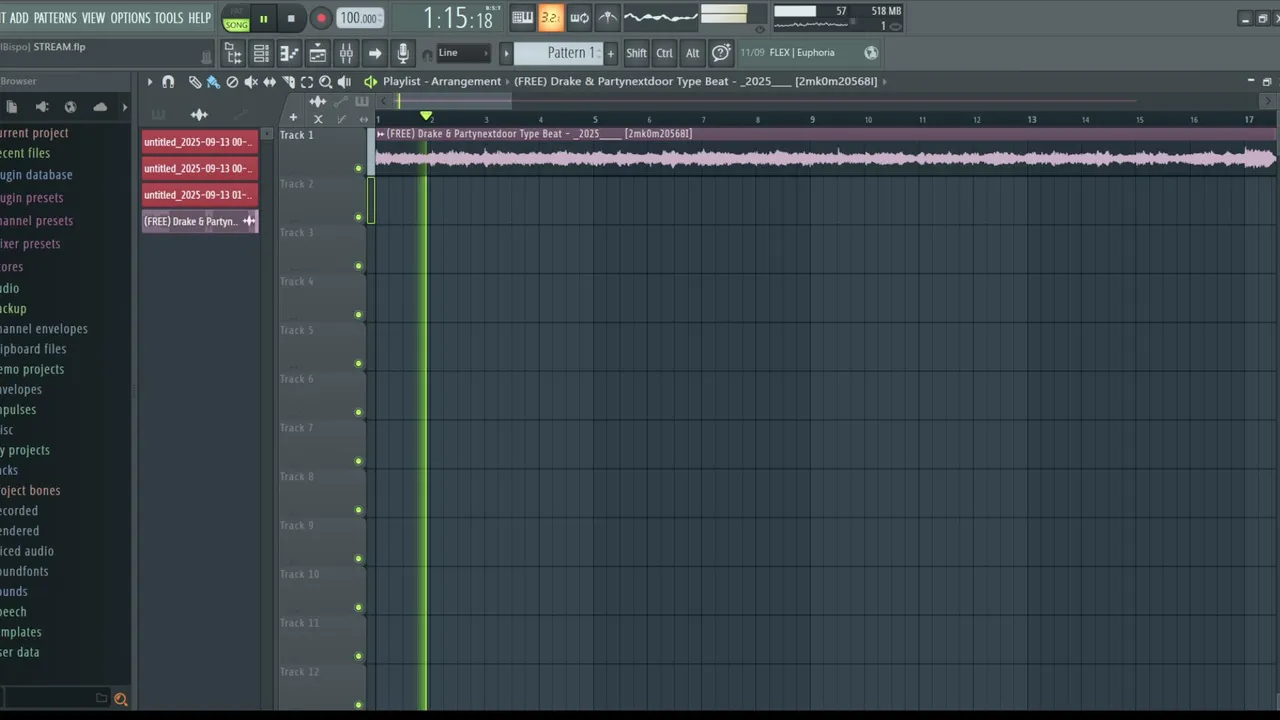Toggle the 3.2.1 recording countdown
Viewport: 1280px width, 720px height.
(x=550, y=17)
